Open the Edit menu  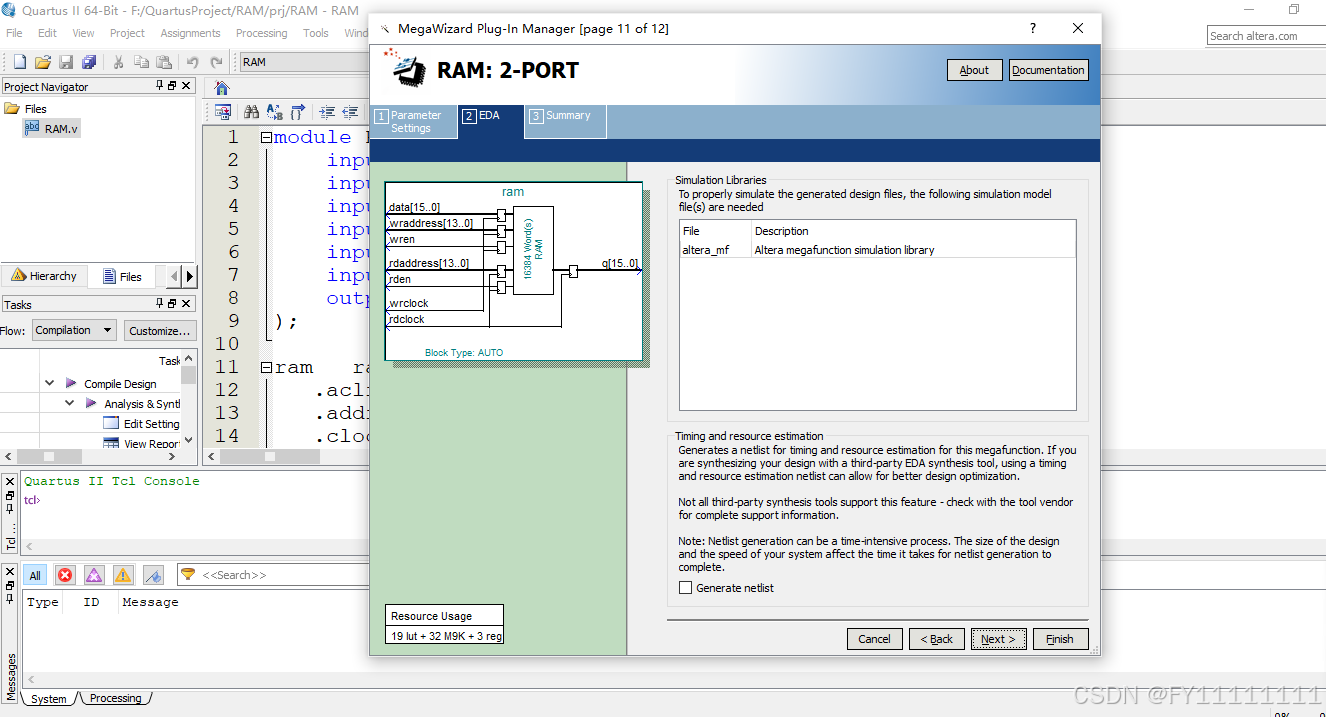coord(47,33)
